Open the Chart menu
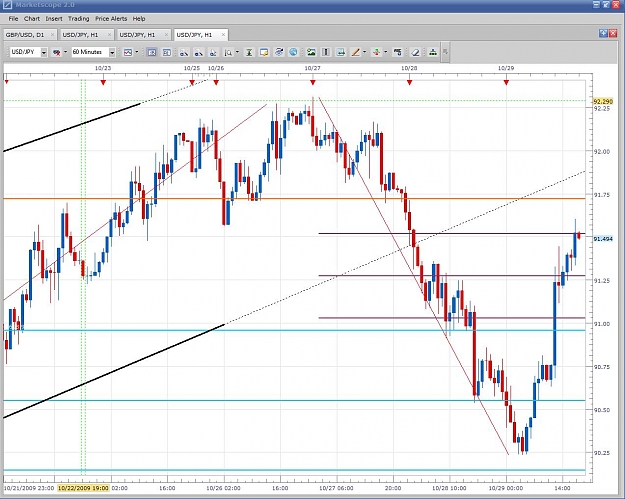The image size is (625, 499). [32, 19]
